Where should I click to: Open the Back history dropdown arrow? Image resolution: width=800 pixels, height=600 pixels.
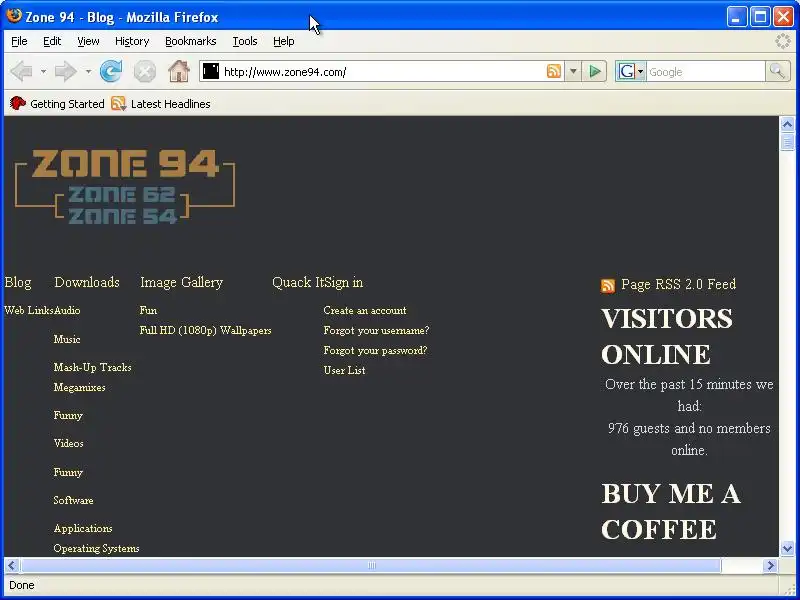click(x=43, y=71)
